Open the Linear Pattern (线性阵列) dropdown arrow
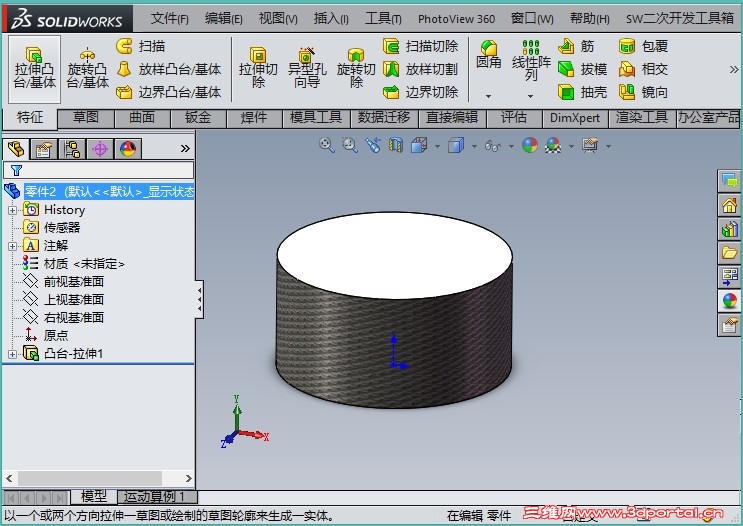743x526 pixels. (531, 96)
